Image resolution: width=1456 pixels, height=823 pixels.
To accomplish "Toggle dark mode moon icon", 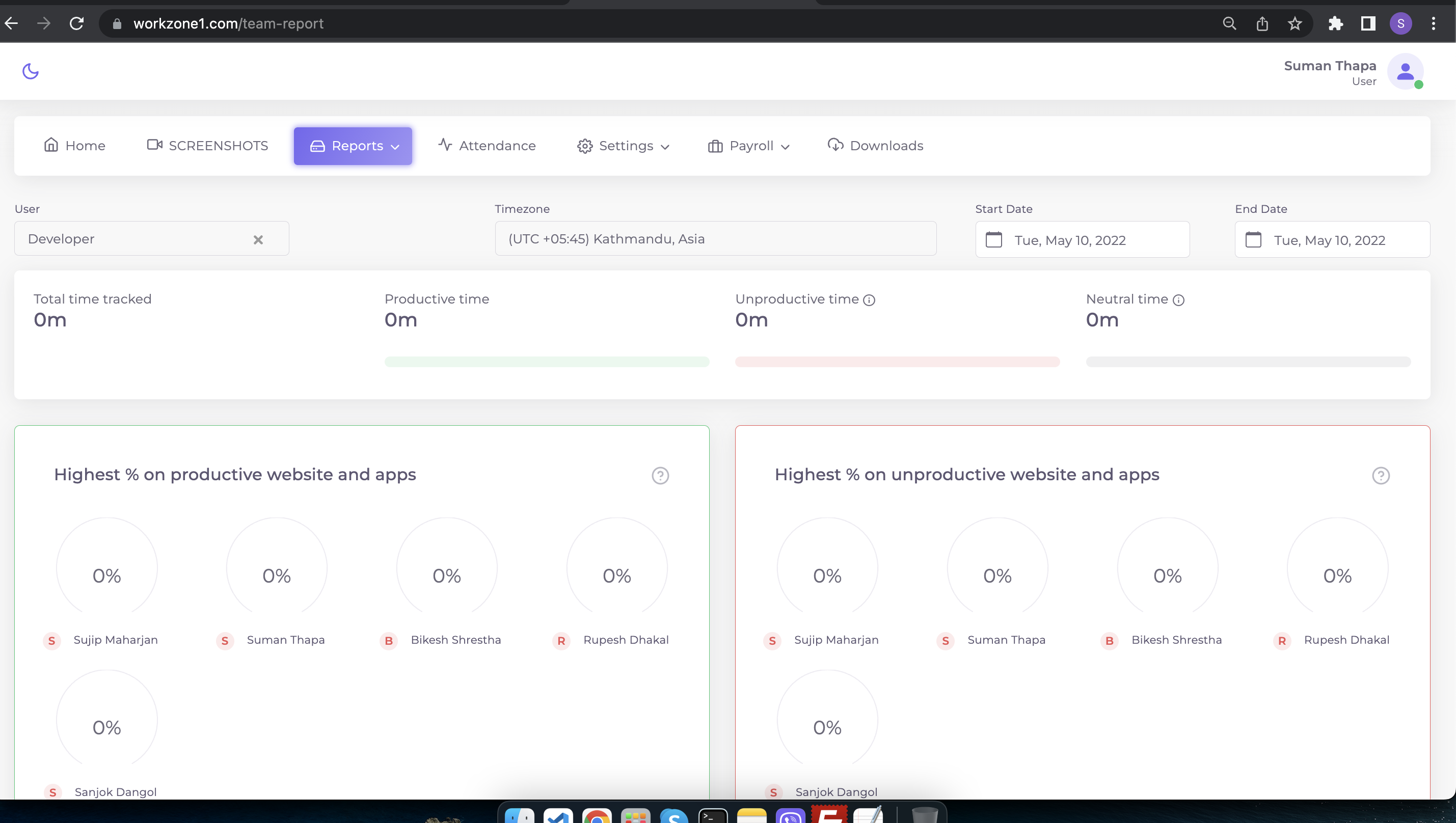I will point(31,71).
